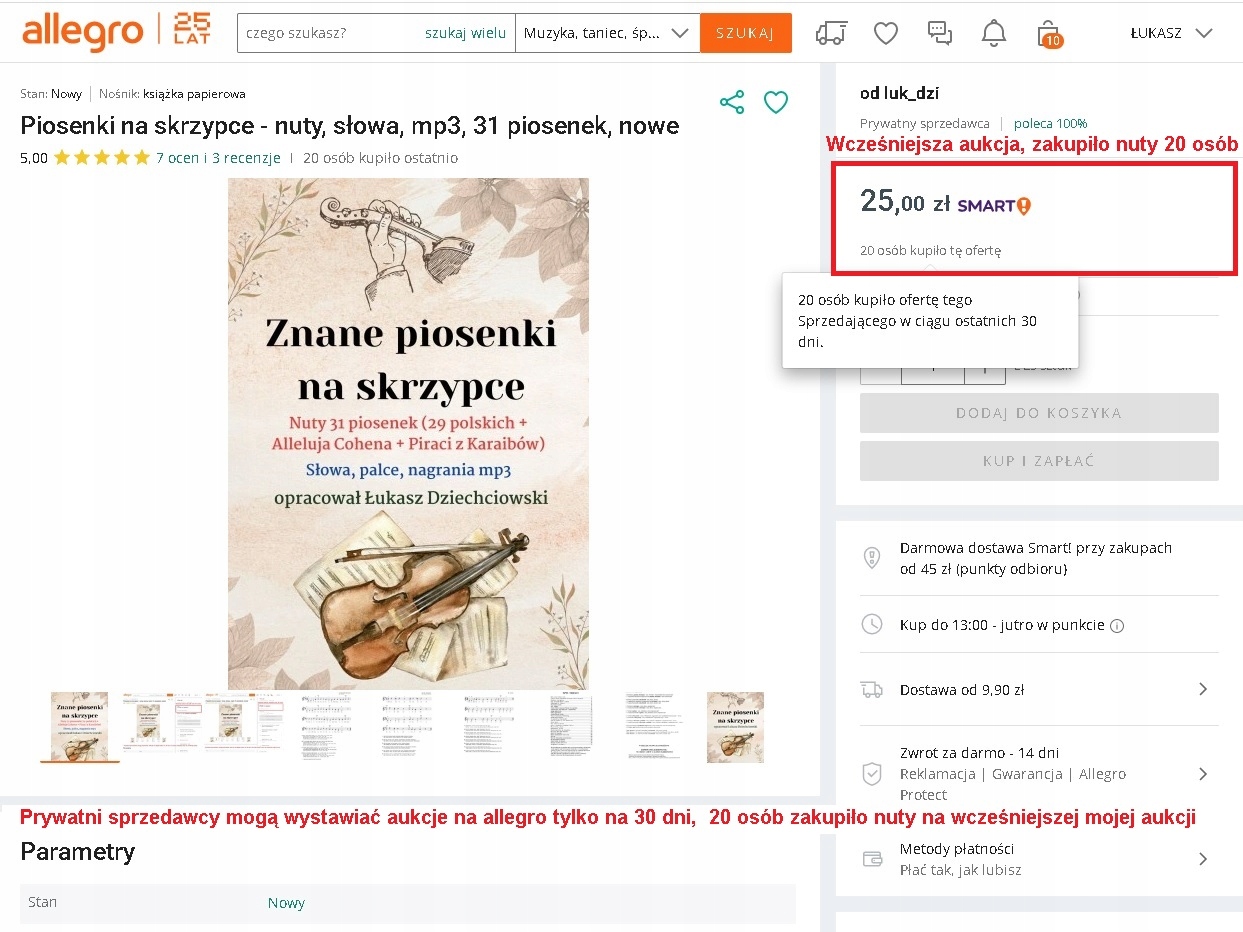Image resolution: width=1243 pixels, height=932 pixels.
Task: Open ŁUKASZ account dropdown menu
Action: [1171, 33]
